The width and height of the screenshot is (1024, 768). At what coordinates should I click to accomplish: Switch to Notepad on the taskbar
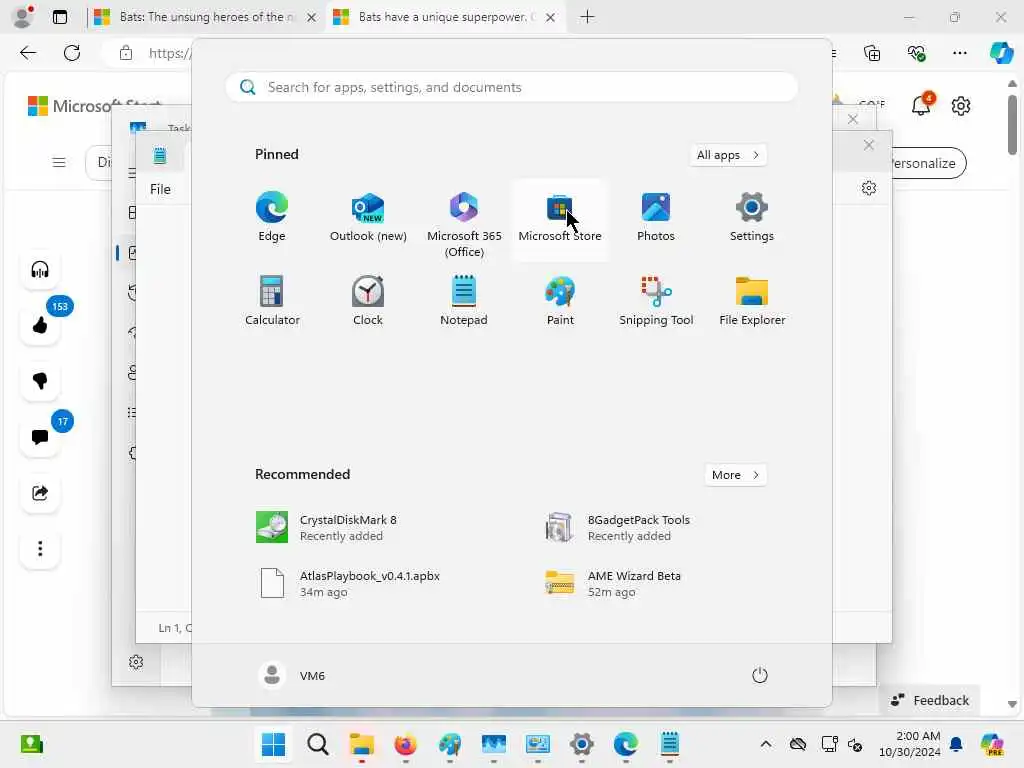[x=669, y=744]
